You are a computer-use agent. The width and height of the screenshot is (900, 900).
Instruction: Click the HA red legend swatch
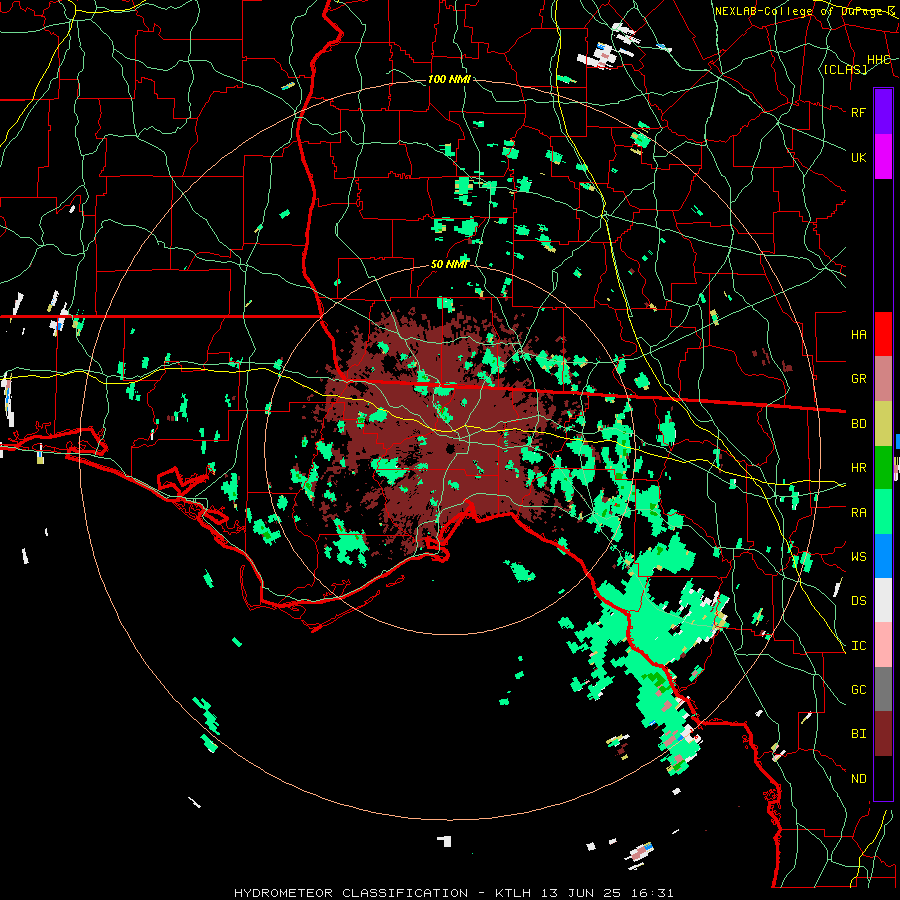pos(883,334)
